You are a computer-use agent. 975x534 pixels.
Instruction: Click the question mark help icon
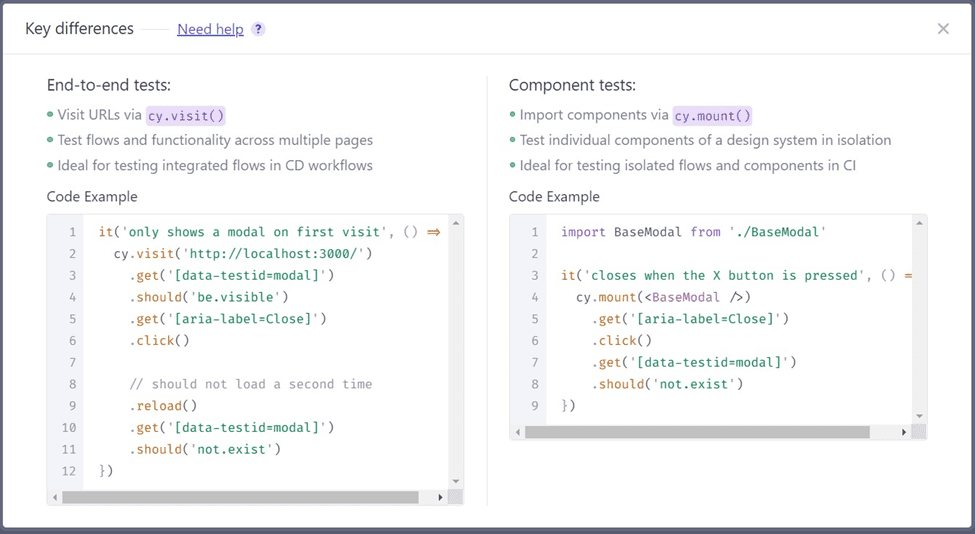258,29
